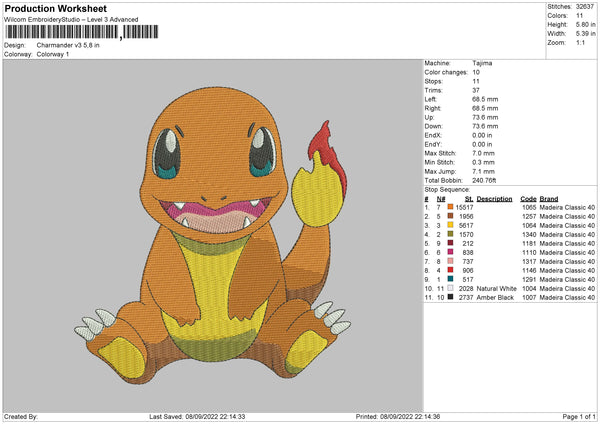Click the Stitches value 32637
This screenshot has width=600, height=424.
tap(585, 6)
